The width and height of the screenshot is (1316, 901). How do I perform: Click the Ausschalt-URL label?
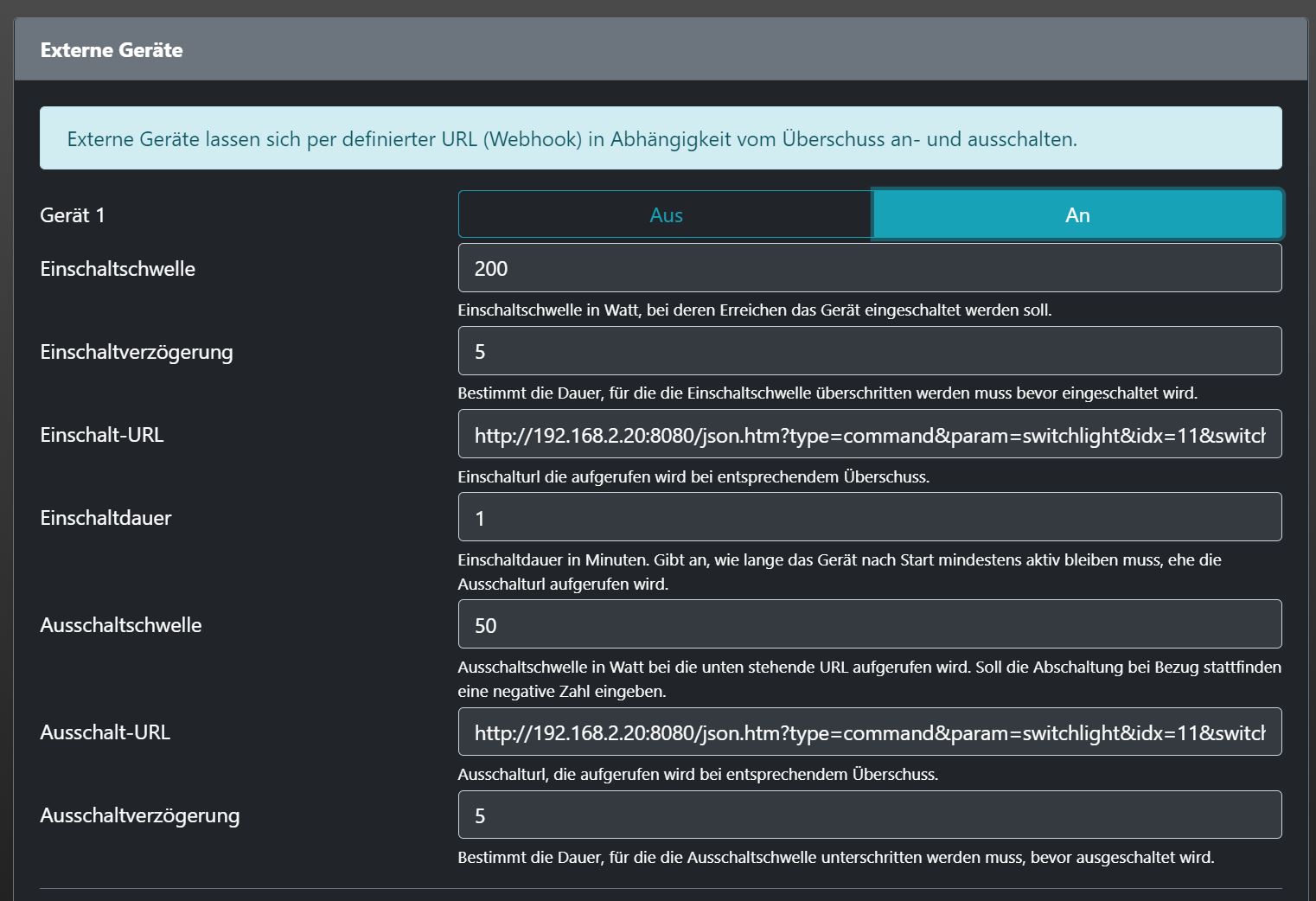[x=105, y=732]
